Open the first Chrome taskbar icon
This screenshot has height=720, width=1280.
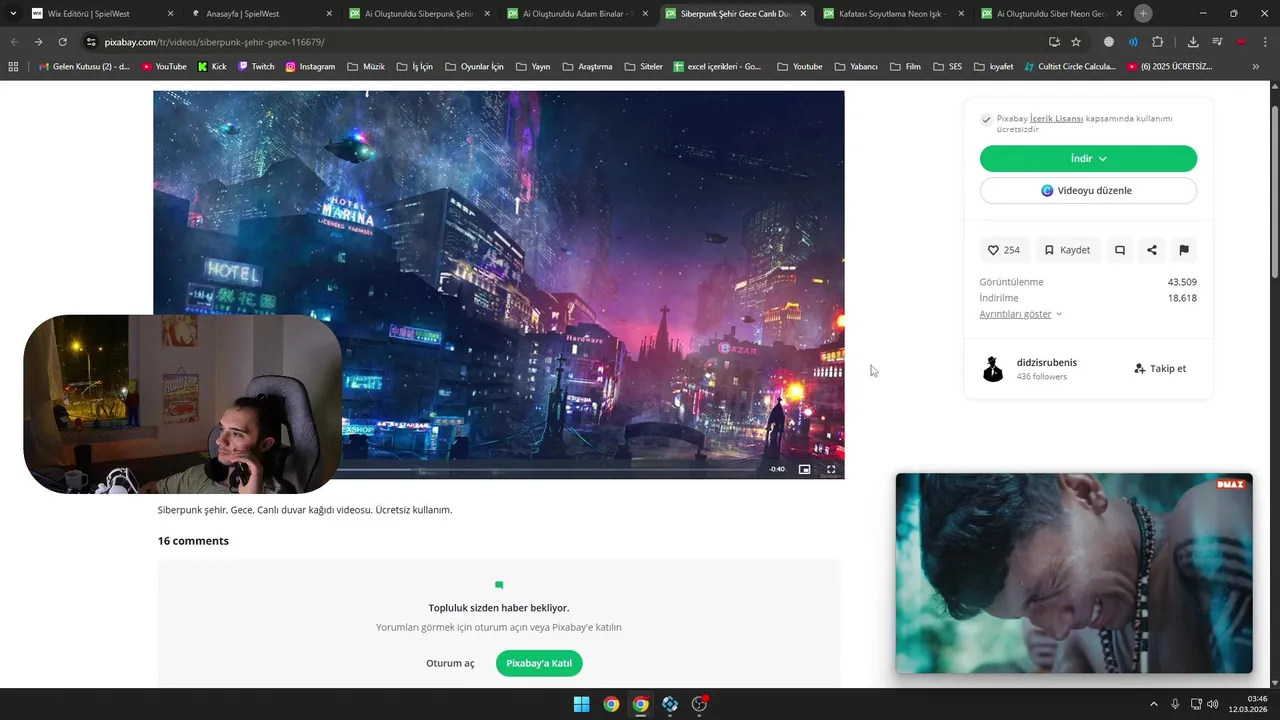[x=611, y=704]
